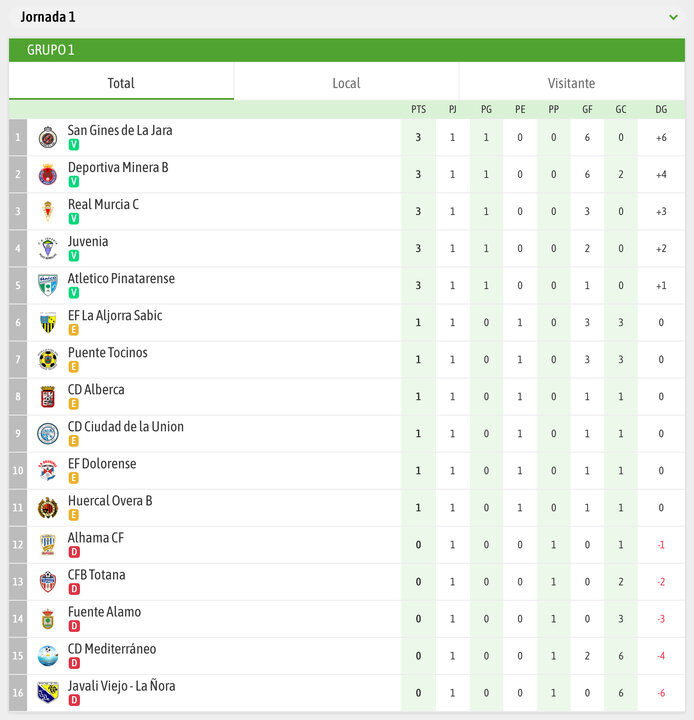Click the Deportiva Minera B team crest
Screen dimensions: 694x720
[47, 175]
